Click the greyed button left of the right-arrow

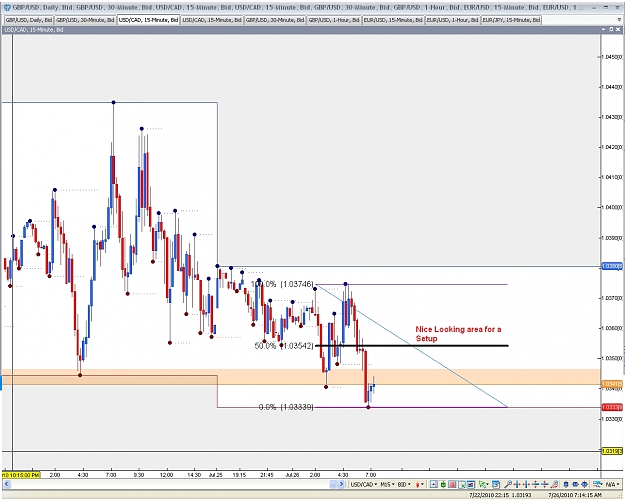[333, 484]
